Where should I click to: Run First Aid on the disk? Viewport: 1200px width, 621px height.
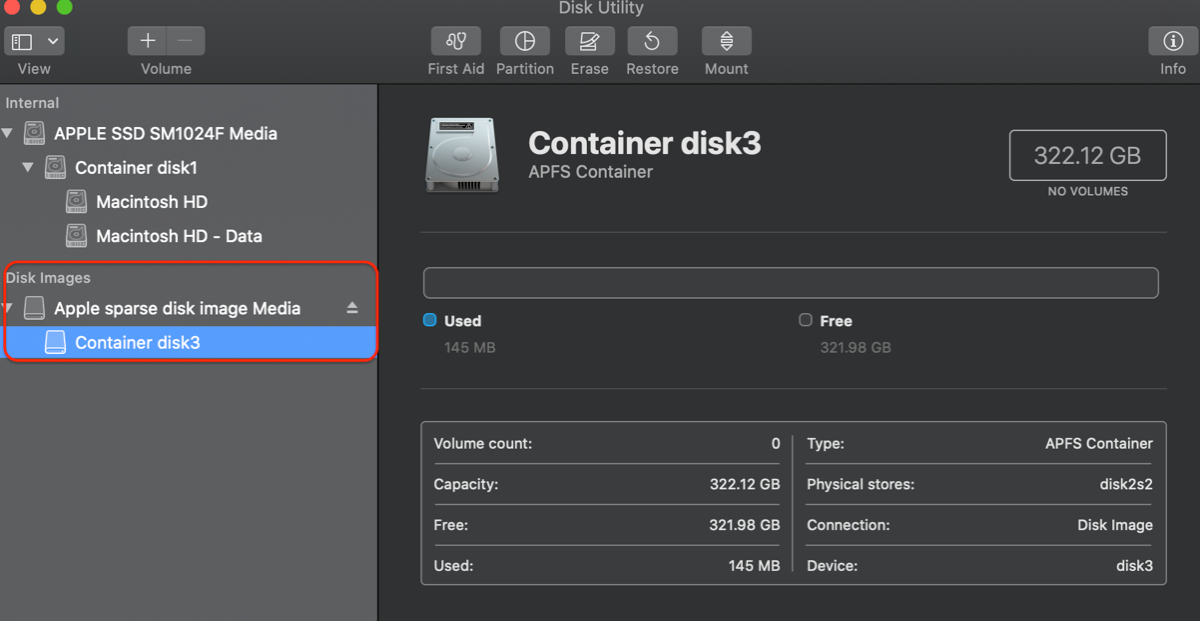[456, 42]
